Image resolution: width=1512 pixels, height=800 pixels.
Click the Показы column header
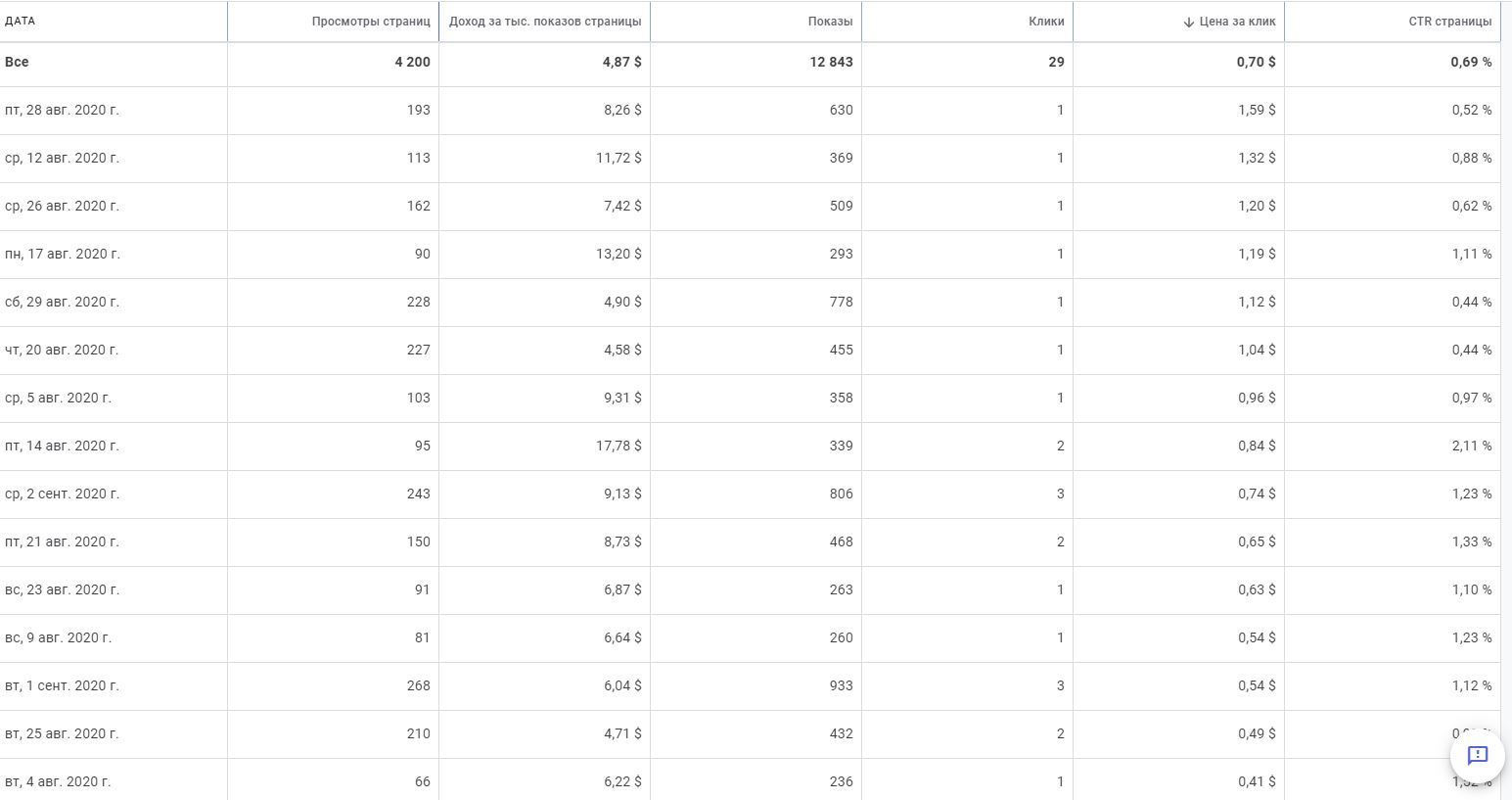click(x=829, y=22)
